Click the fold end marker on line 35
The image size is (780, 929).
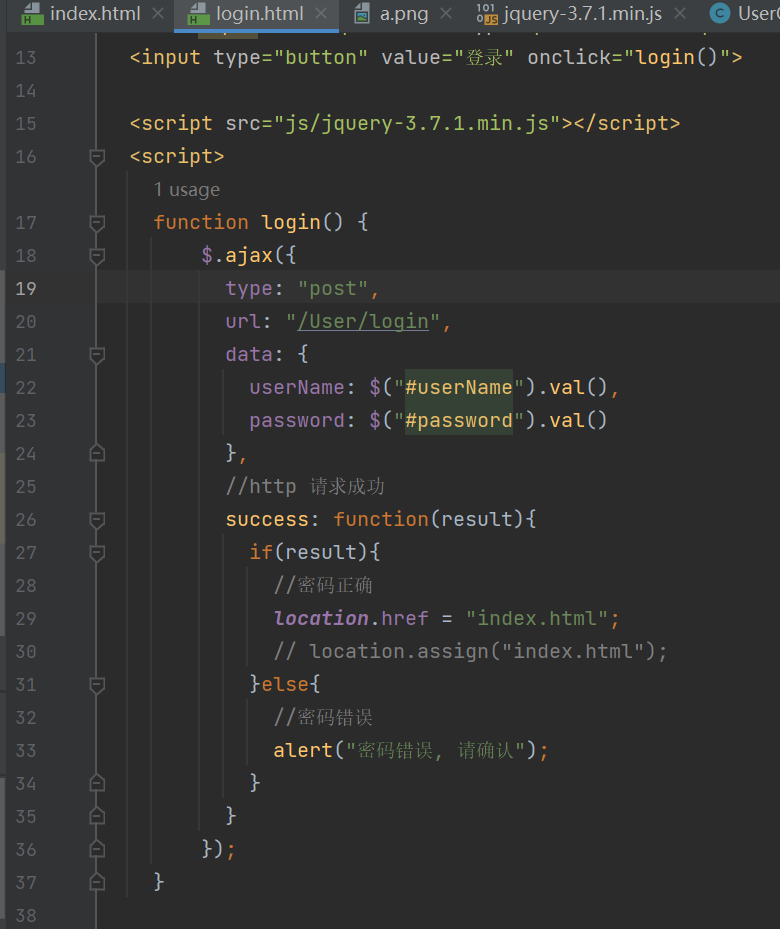97,816
